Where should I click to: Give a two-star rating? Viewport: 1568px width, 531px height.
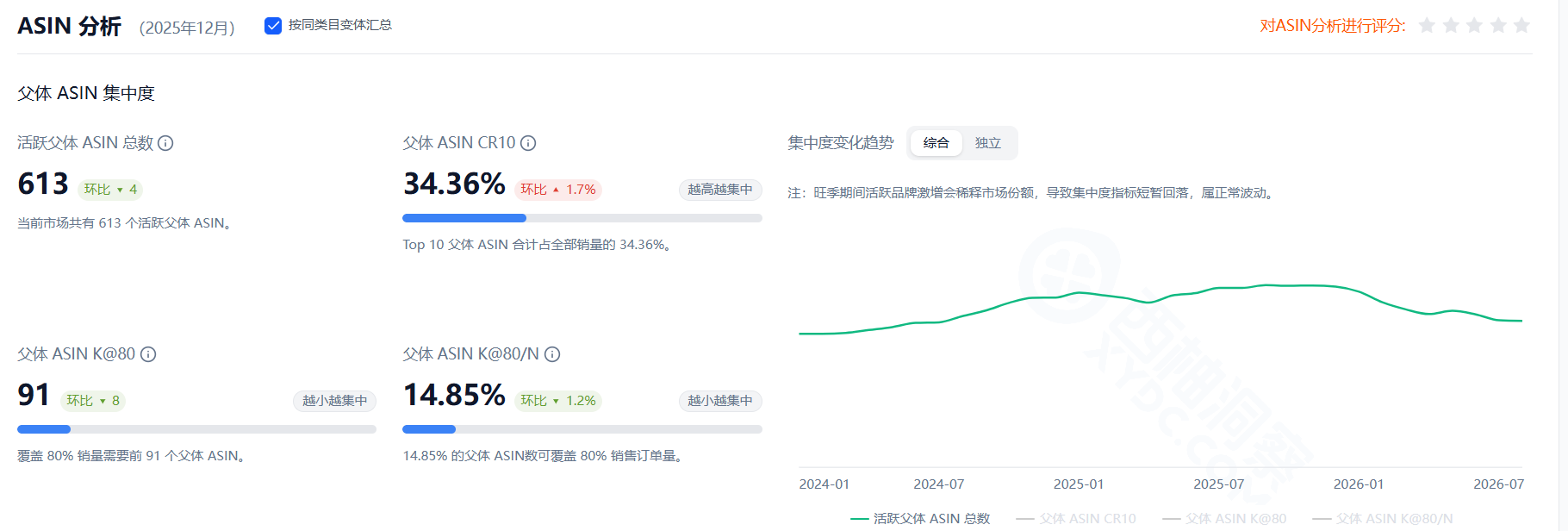pyautogui.click(x=1451, y=25)
